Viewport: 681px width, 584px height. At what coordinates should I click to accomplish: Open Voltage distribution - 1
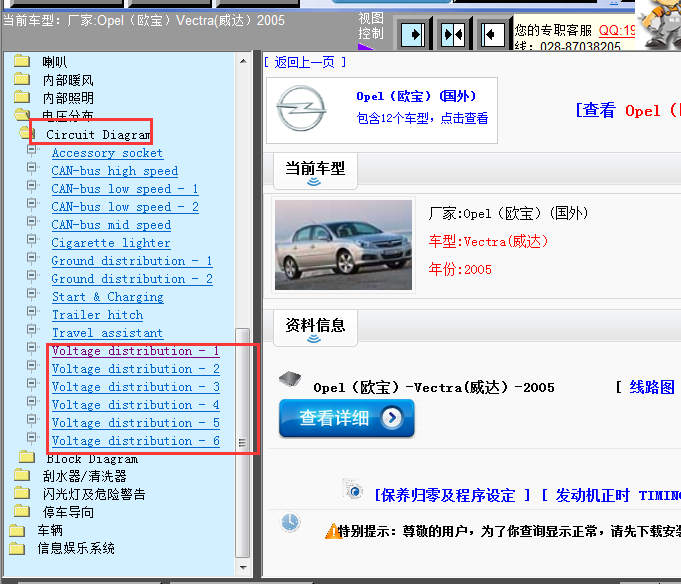136,351
